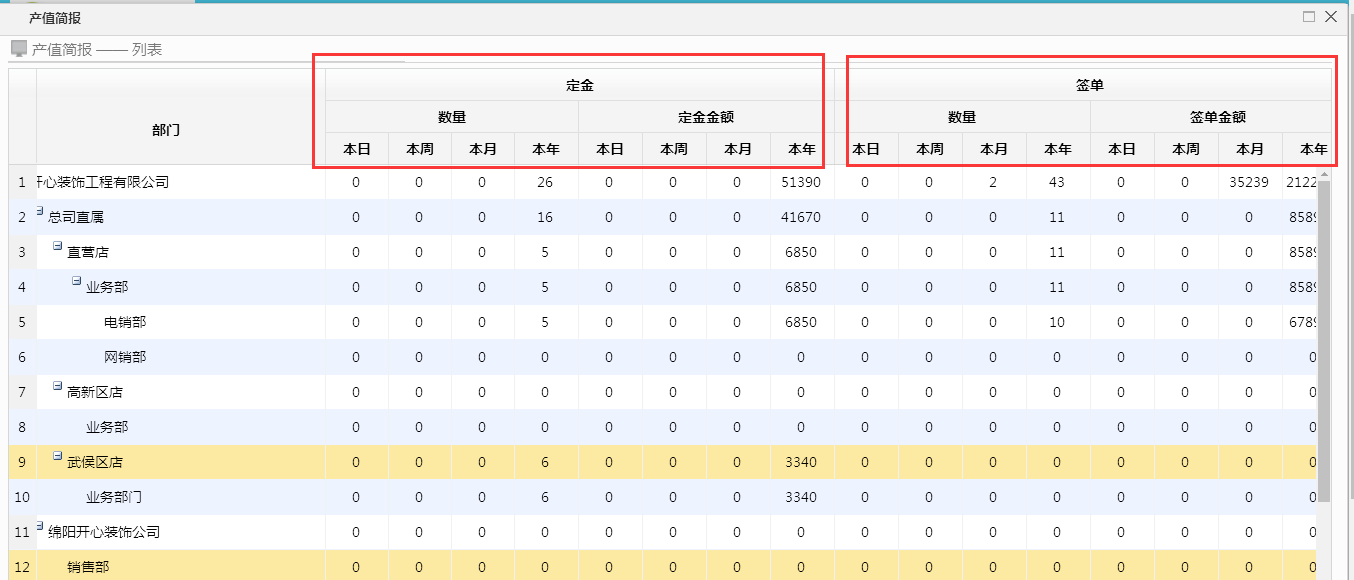Select the 业务部门 row
The image size is (1354, 580).
114,498
